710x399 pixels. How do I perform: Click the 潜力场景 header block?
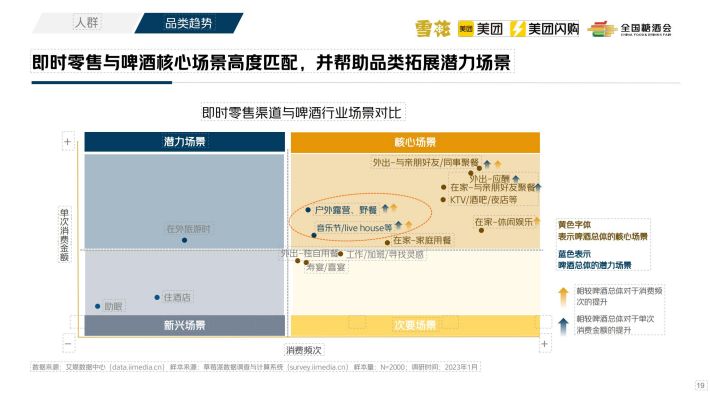[185, 142]
